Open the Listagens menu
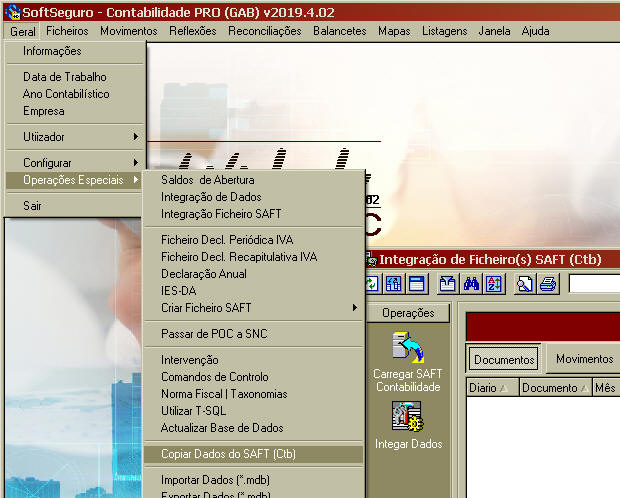Screen dimensions: 620x498 click(x=444, y=31)
